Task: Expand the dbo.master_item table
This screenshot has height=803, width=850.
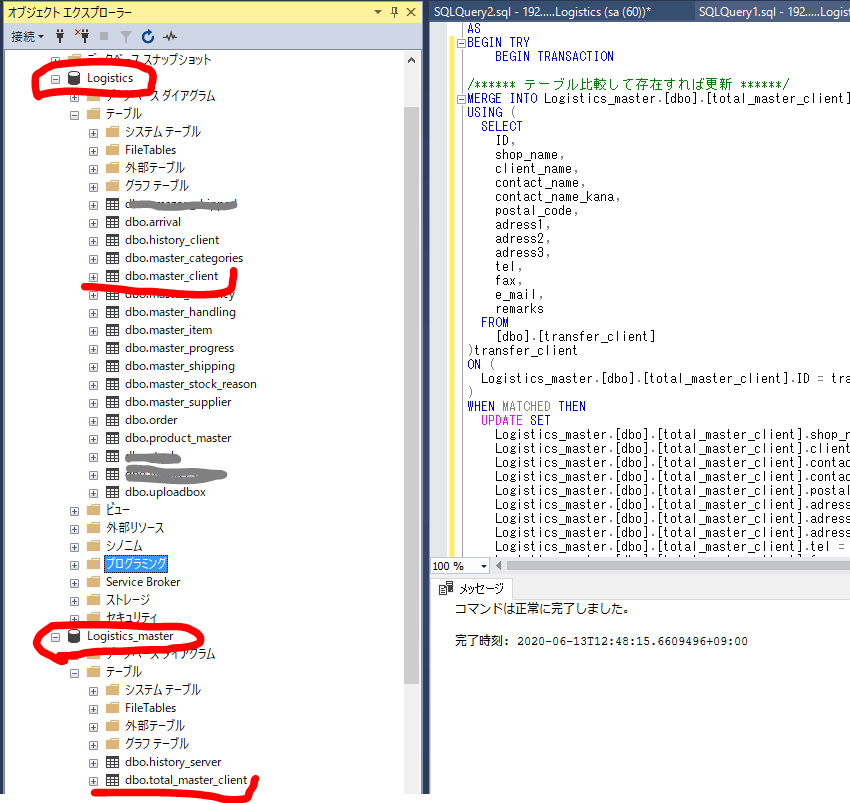Action: 93,331
